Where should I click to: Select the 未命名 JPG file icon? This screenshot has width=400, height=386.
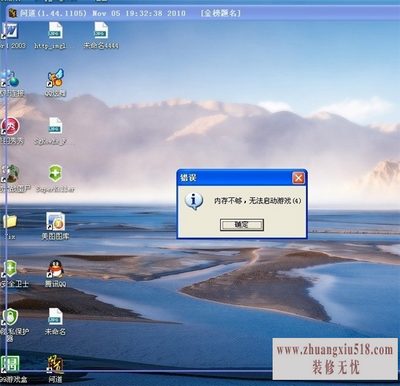[x=55, y=317]
